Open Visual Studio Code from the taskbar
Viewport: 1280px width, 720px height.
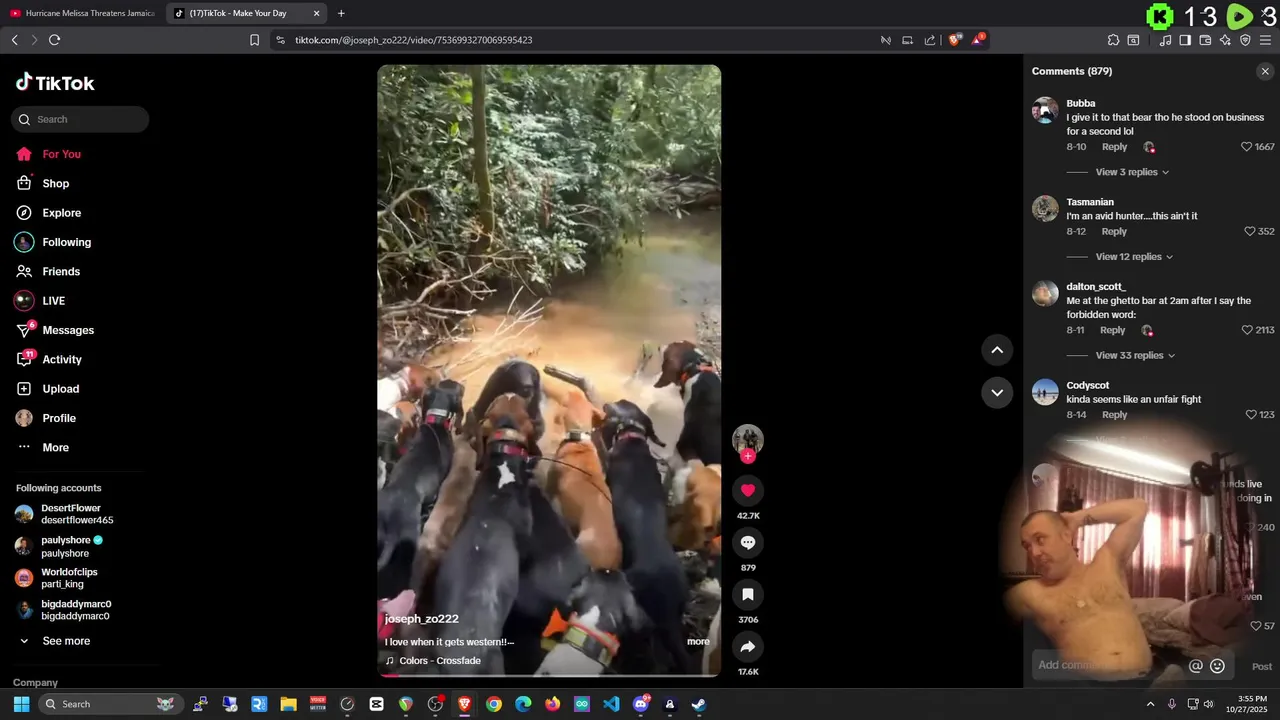tap(611, 704)
